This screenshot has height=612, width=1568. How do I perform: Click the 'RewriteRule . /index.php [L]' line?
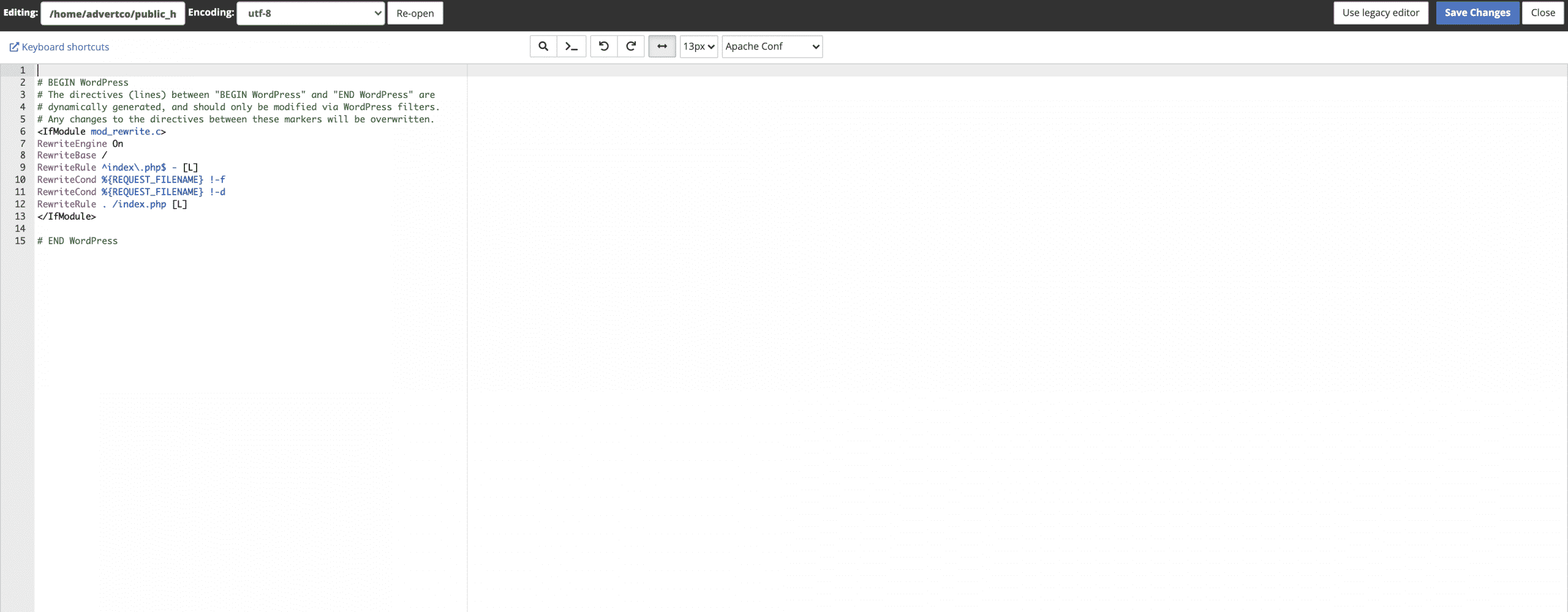tap(112, 204)
